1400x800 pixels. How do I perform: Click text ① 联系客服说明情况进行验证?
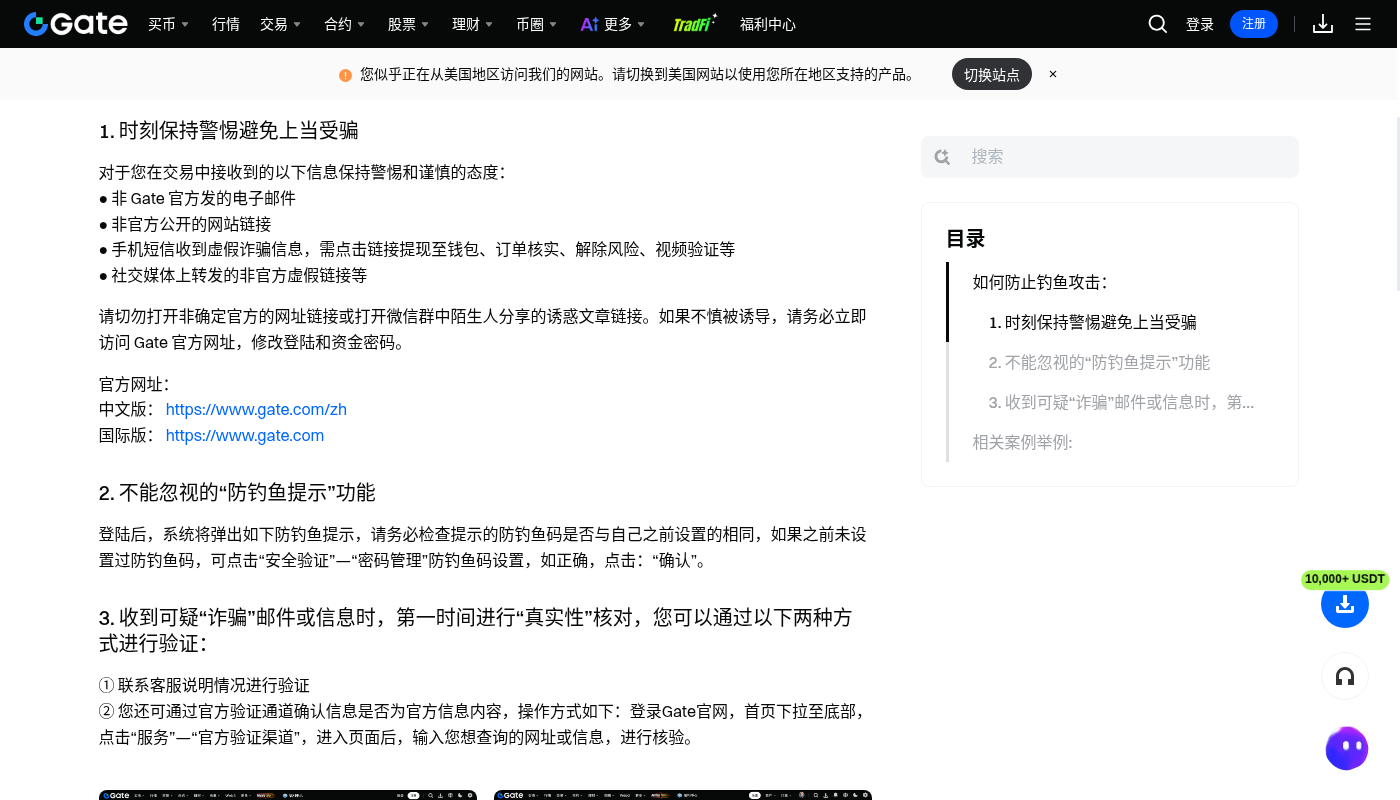[x=204, y=686]
